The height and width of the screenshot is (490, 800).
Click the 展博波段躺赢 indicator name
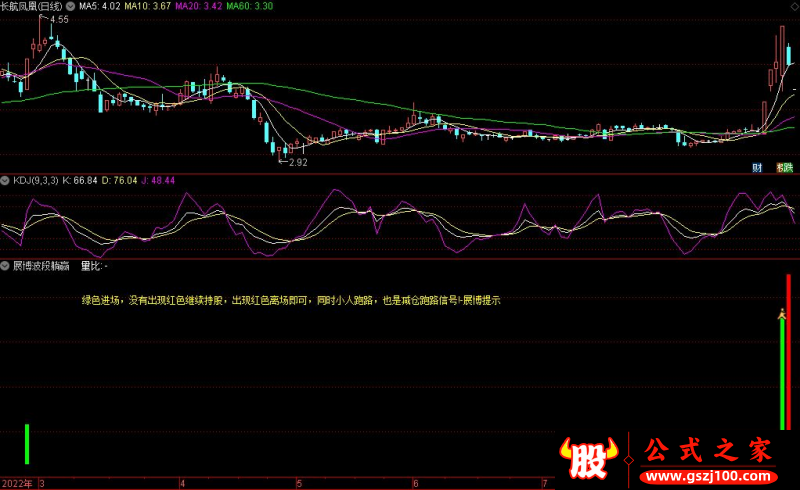[40, 267]
